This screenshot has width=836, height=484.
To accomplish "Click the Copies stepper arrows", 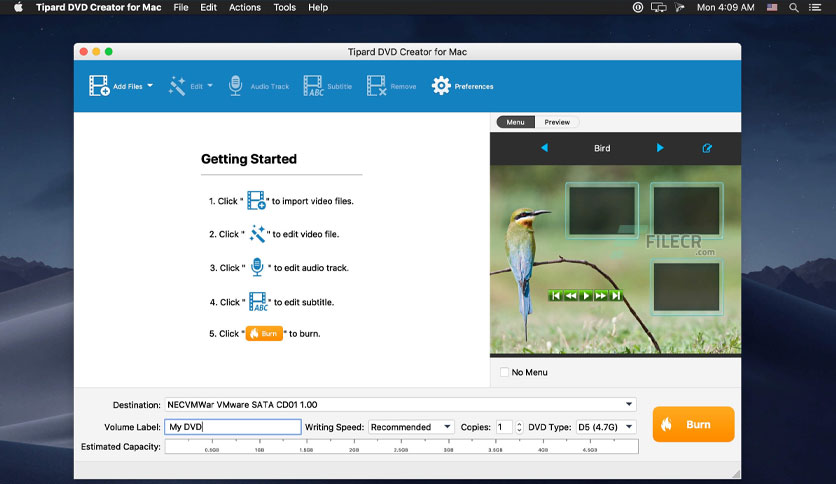I will (x=519, y=427).
